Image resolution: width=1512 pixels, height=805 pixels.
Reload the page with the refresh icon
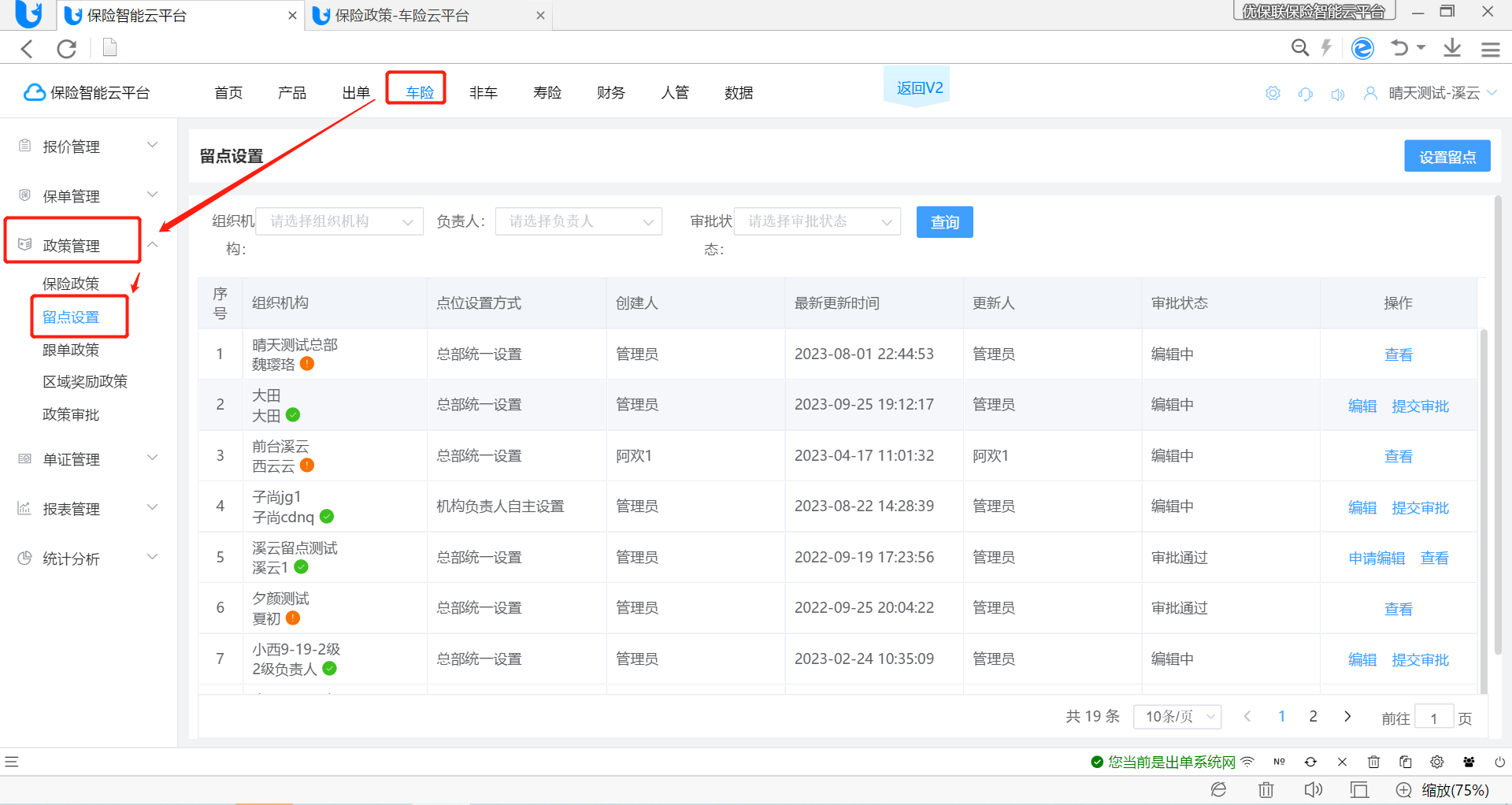point(67,49)
